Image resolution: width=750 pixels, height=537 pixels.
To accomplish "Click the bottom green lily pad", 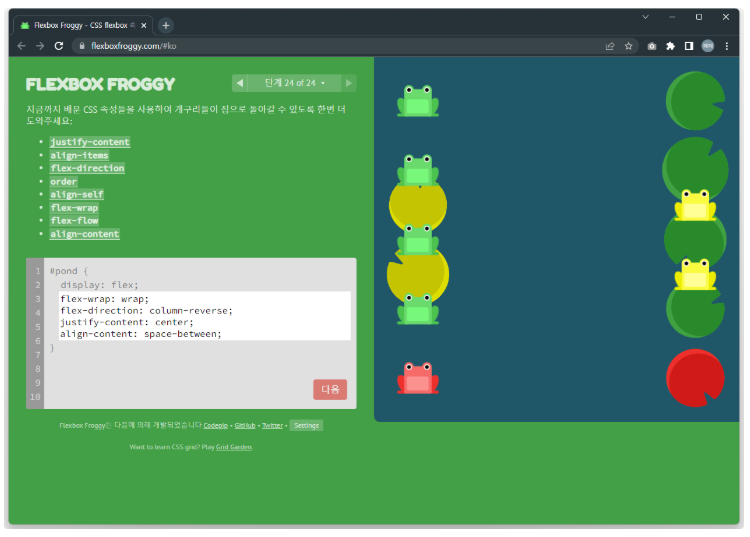I will click(x=695, y=310).
